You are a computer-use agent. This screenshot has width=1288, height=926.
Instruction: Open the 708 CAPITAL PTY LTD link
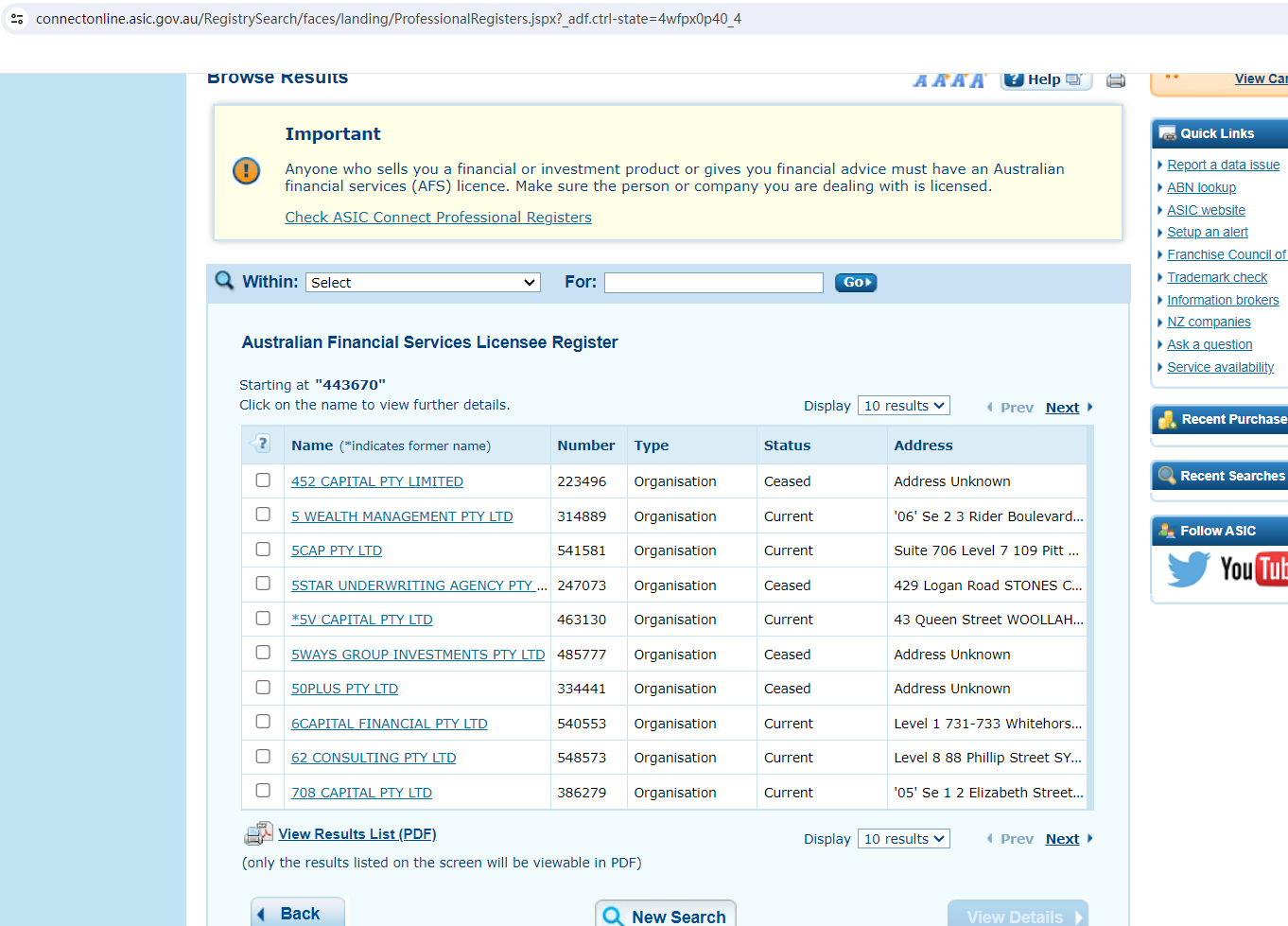pos(361,793)
